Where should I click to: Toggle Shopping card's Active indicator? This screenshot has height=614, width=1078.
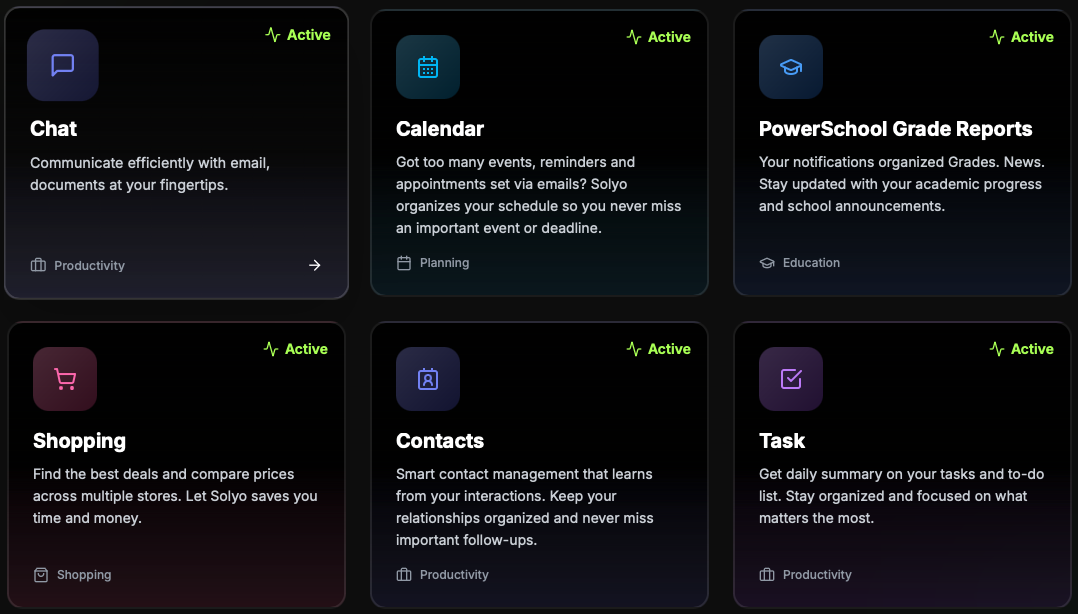tap(297, 348)
